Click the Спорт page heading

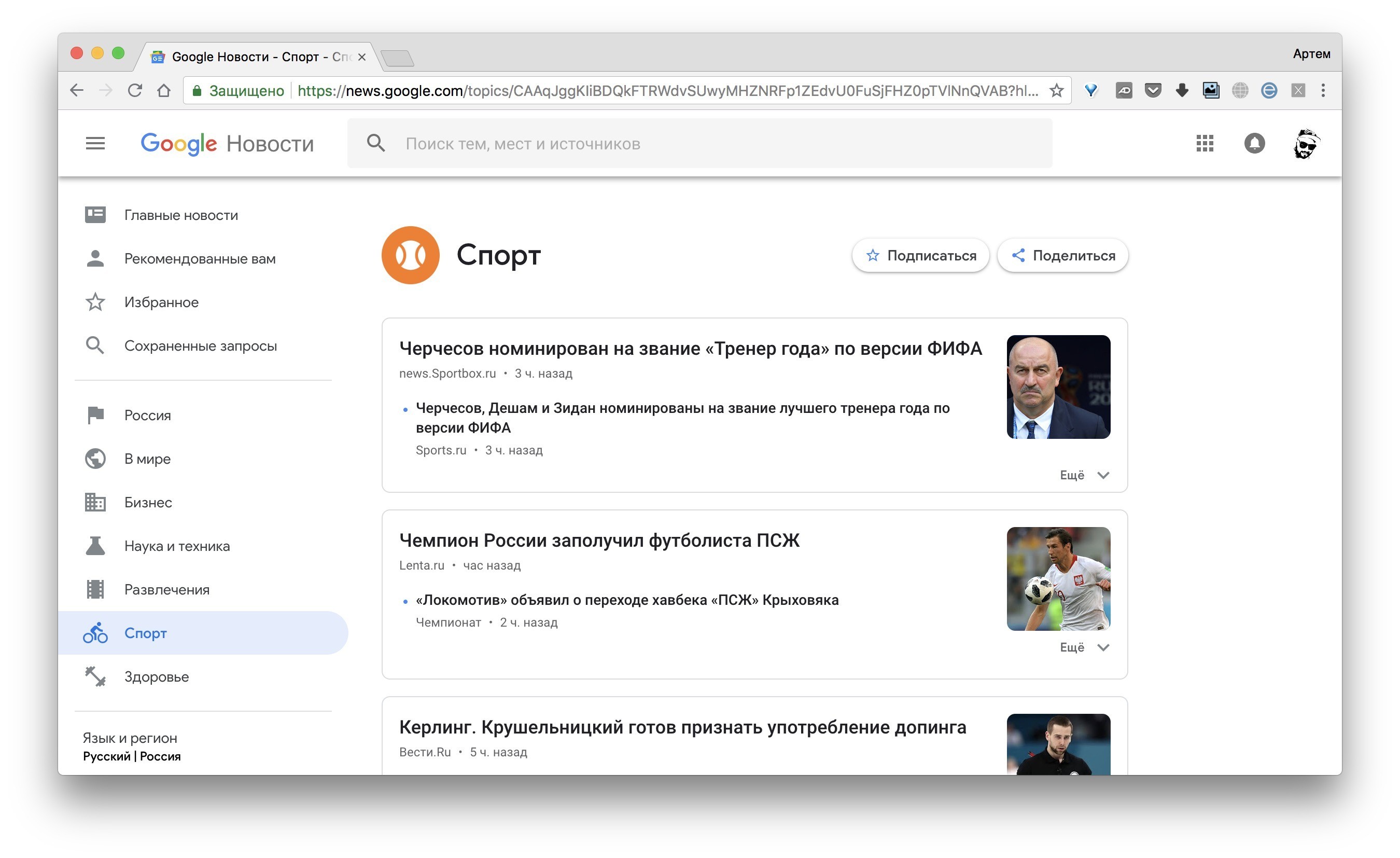(498, 255)
